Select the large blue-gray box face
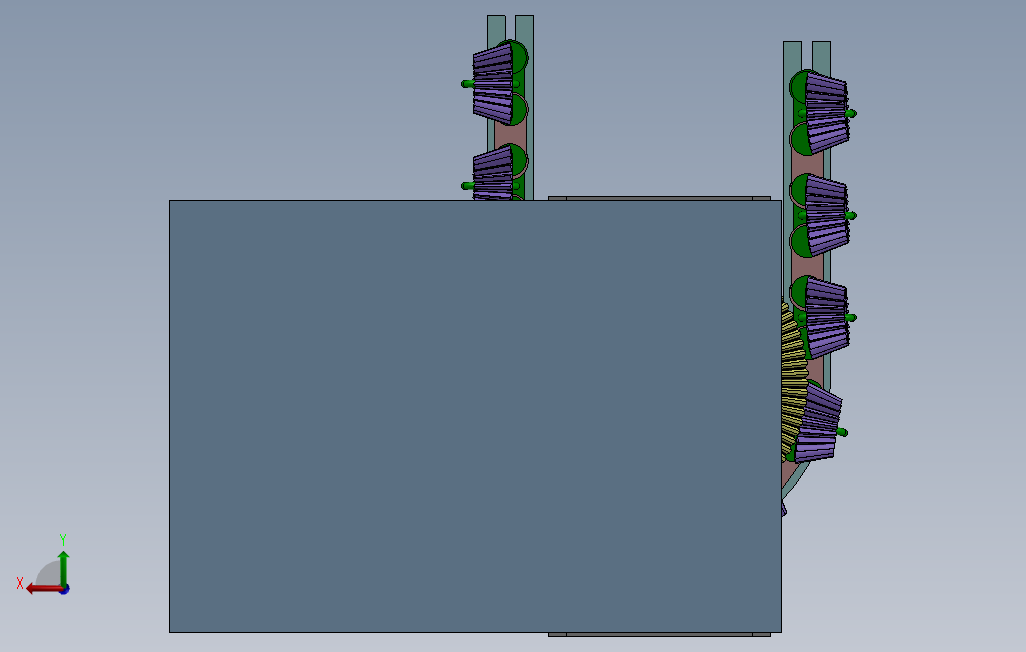 (x=475, y=416)
